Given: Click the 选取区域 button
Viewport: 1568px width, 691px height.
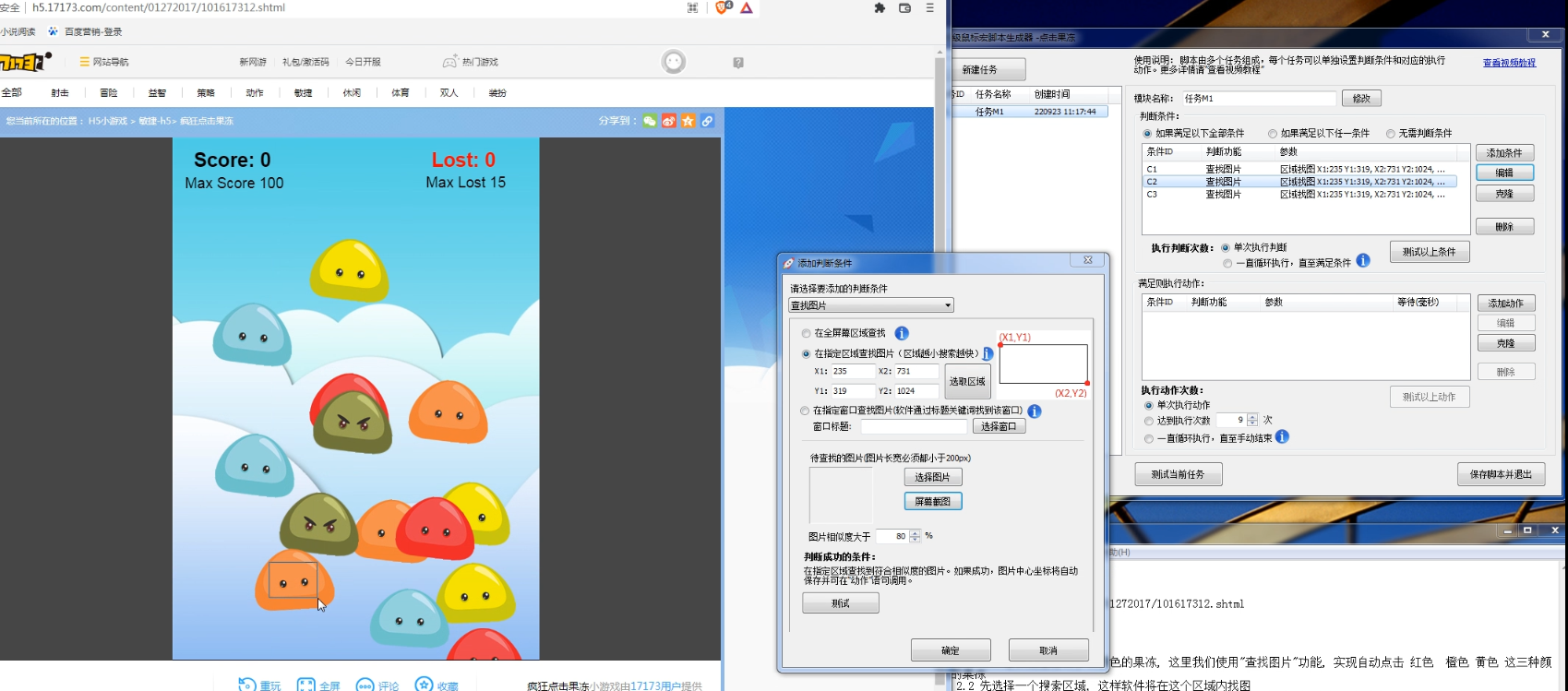Looking at the screenshot, I should [x=967, y=381].
